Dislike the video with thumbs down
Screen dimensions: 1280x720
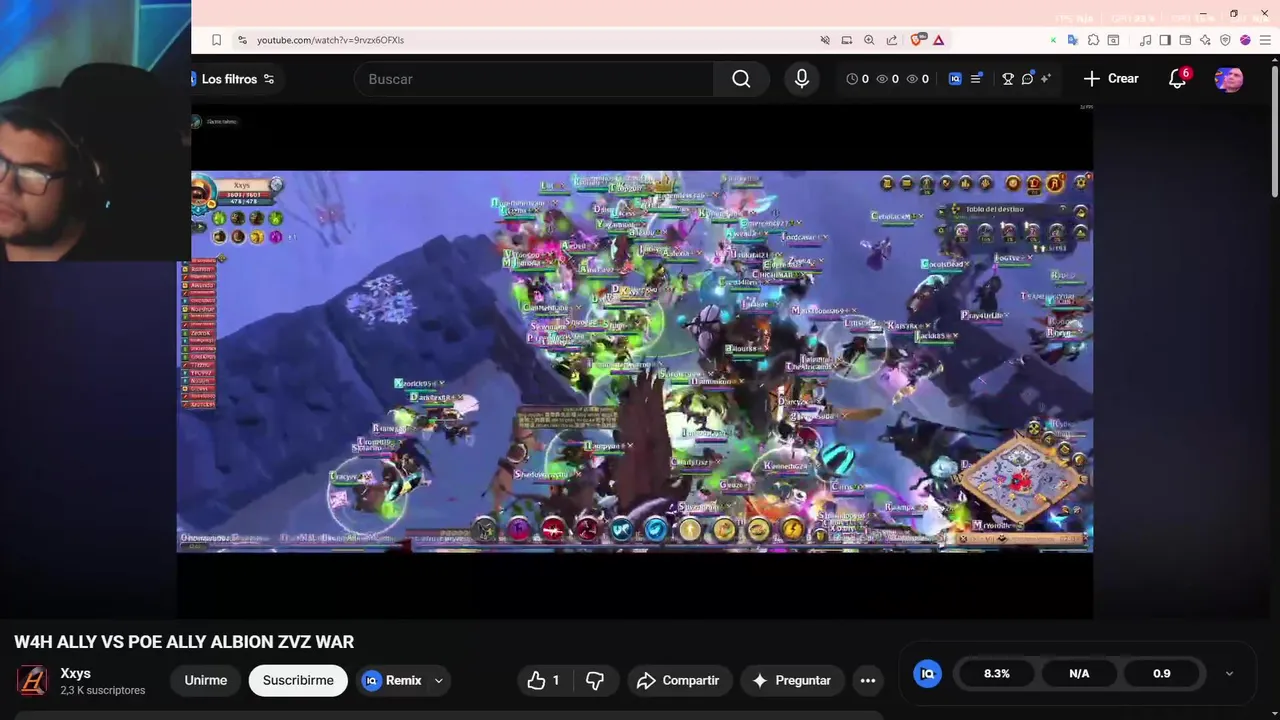tap(594, 680)
